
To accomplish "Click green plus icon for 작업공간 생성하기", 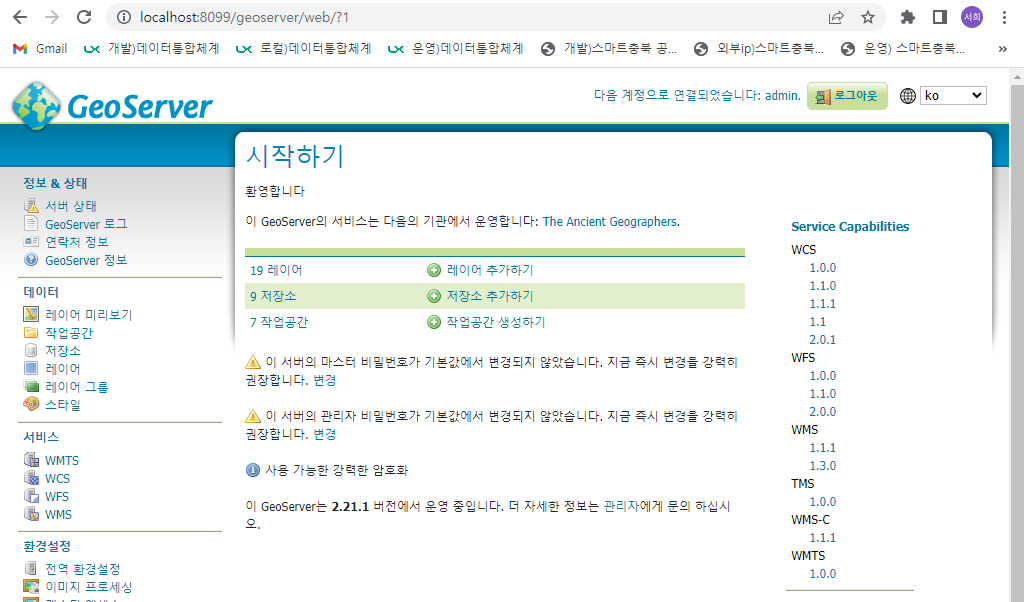I will 434,322.
